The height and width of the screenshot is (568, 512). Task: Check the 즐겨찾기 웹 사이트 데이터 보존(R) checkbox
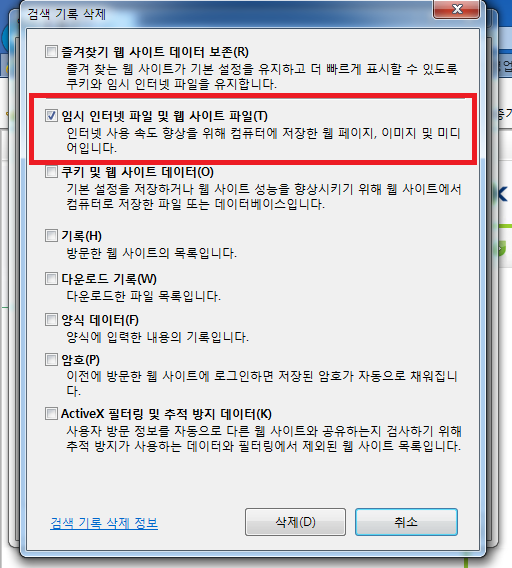click(51, 51)
